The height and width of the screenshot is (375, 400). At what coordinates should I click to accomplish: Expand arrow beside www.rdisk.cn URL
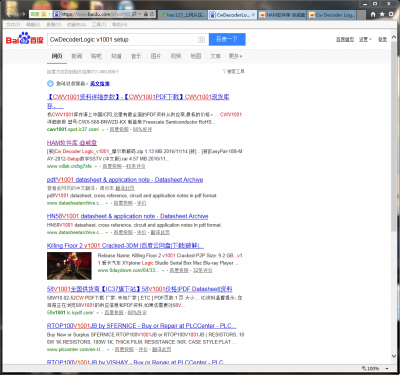pos(96,166)
